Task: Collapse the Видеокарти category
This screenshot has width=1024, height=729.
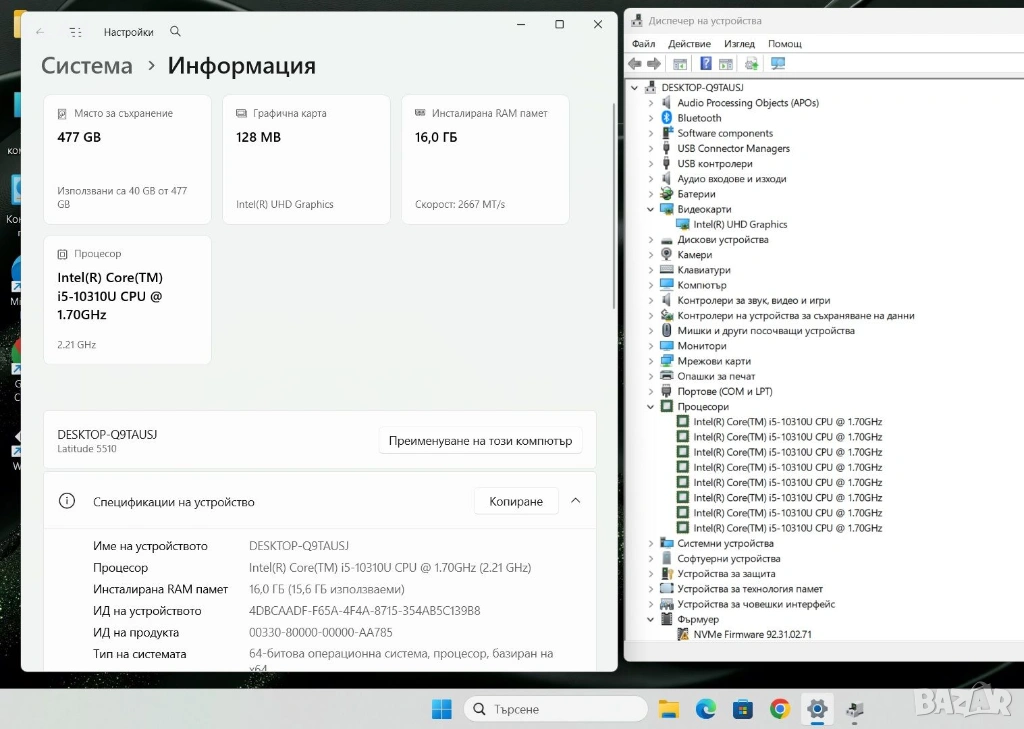Action: [x=651, y=210]
